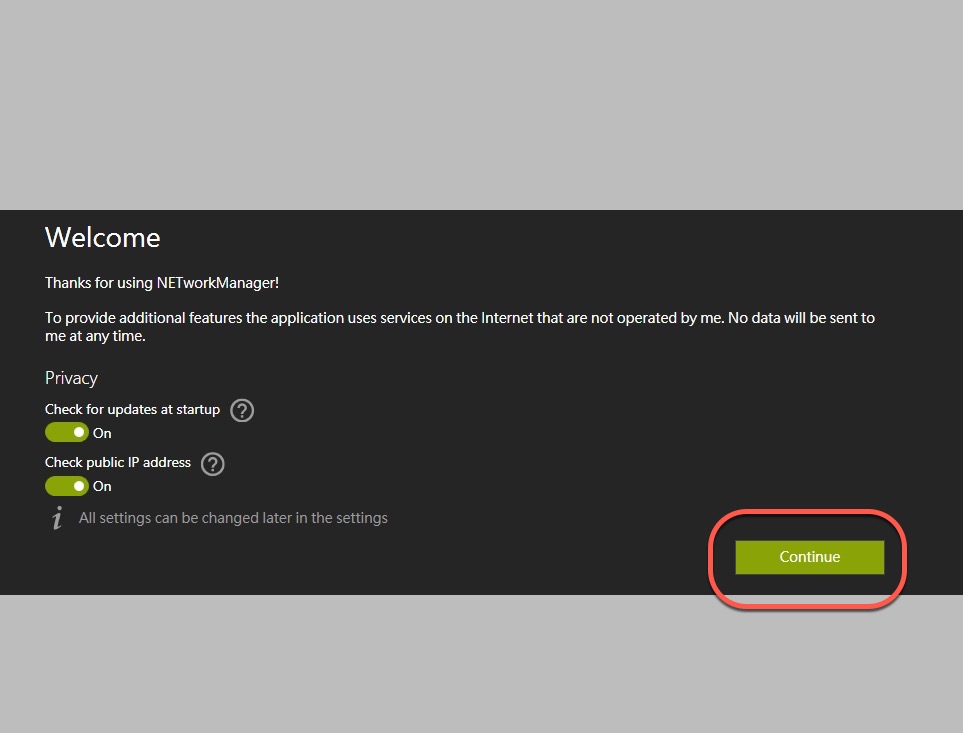Click the 'To provide additional features' paragraph

click(460, 327)
